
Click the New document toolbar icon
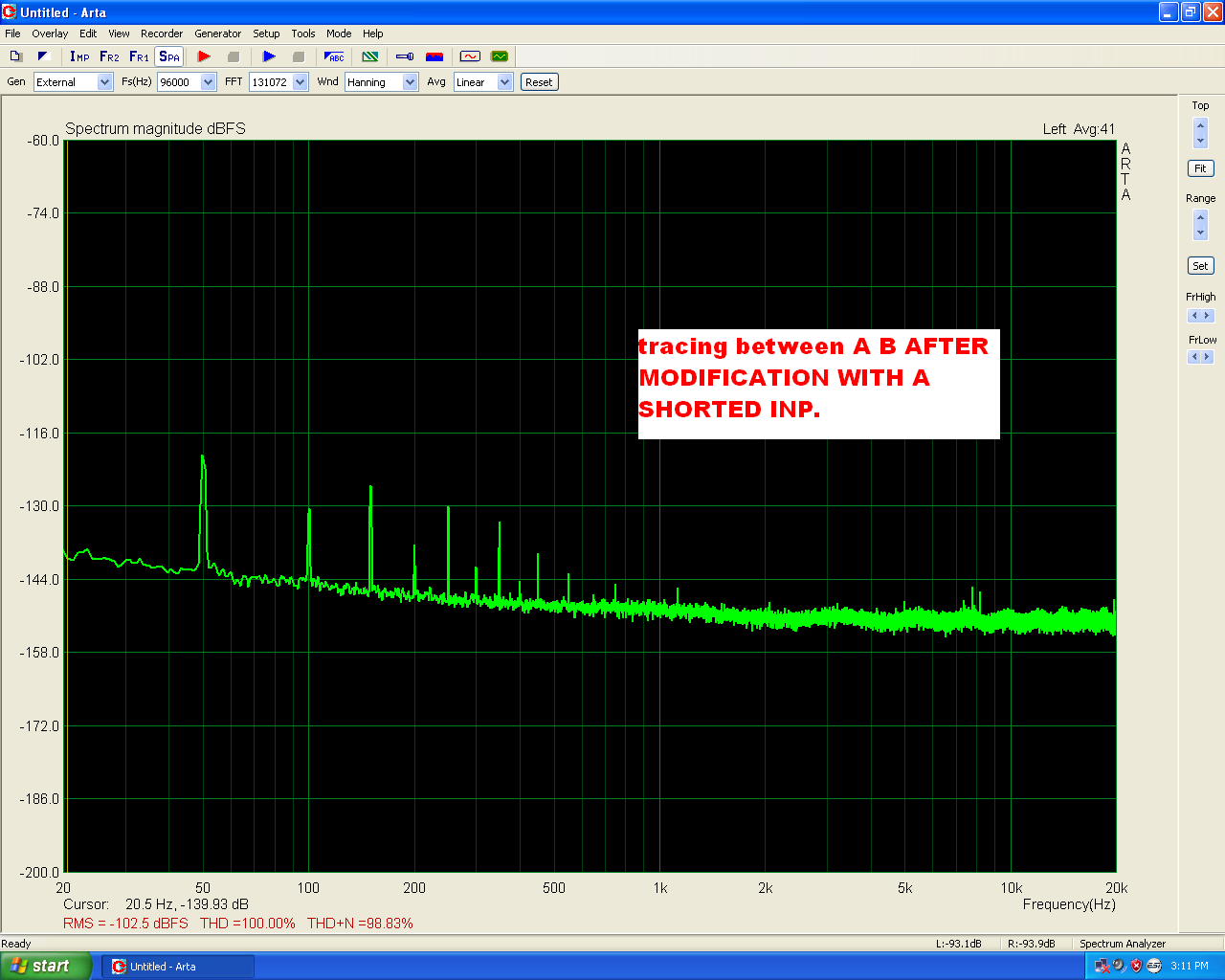16,56
